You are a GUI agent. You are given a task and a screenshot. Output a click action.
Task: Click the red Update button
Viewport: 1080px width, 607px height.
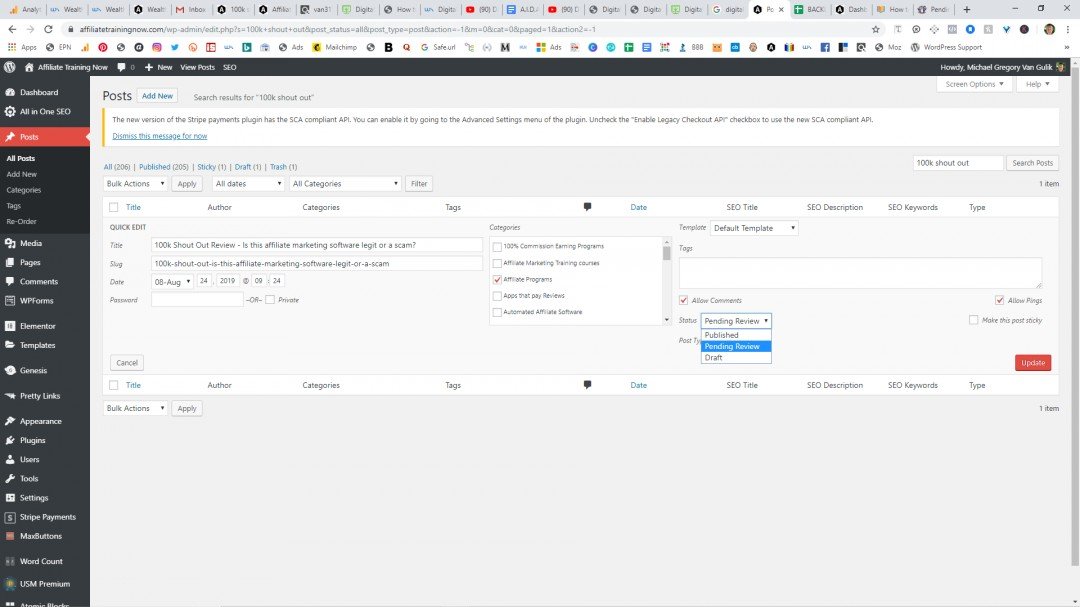[1032, 362]
